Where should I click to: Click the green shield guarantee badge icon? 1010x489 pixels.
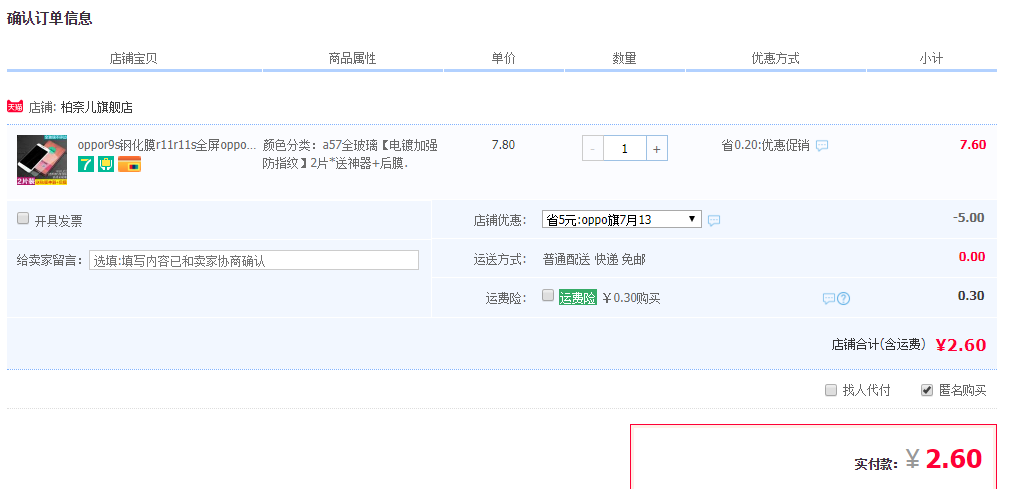pyautogui.click(x=106, y=164)
